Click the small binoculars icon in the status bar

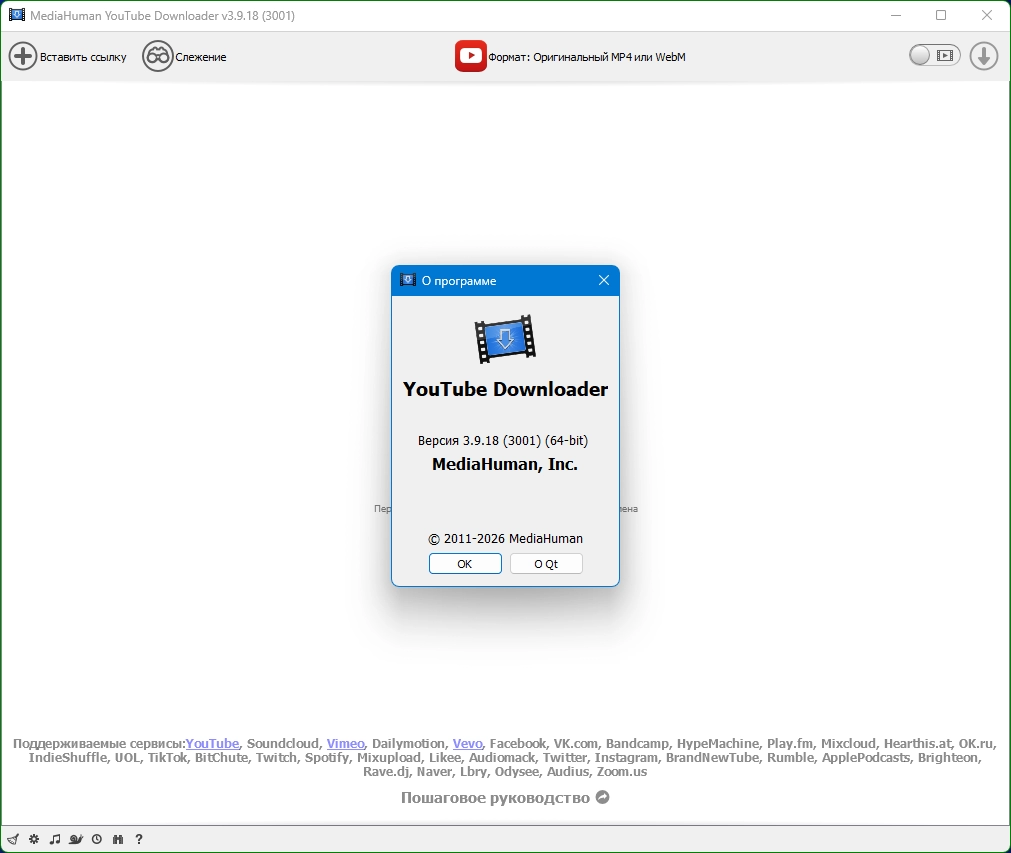118,839
